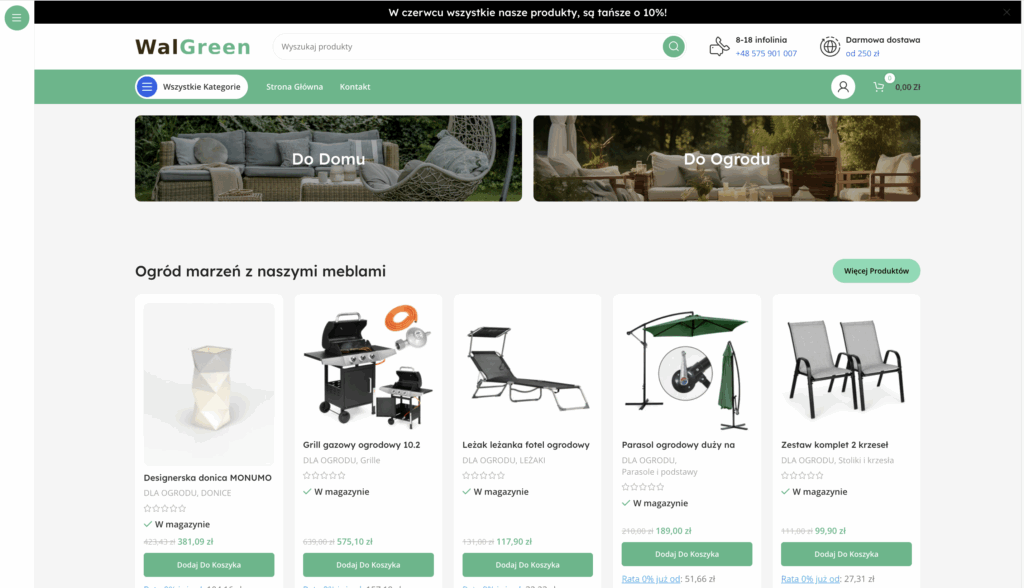Call phone number +48 575 901 007

(766, 54)
